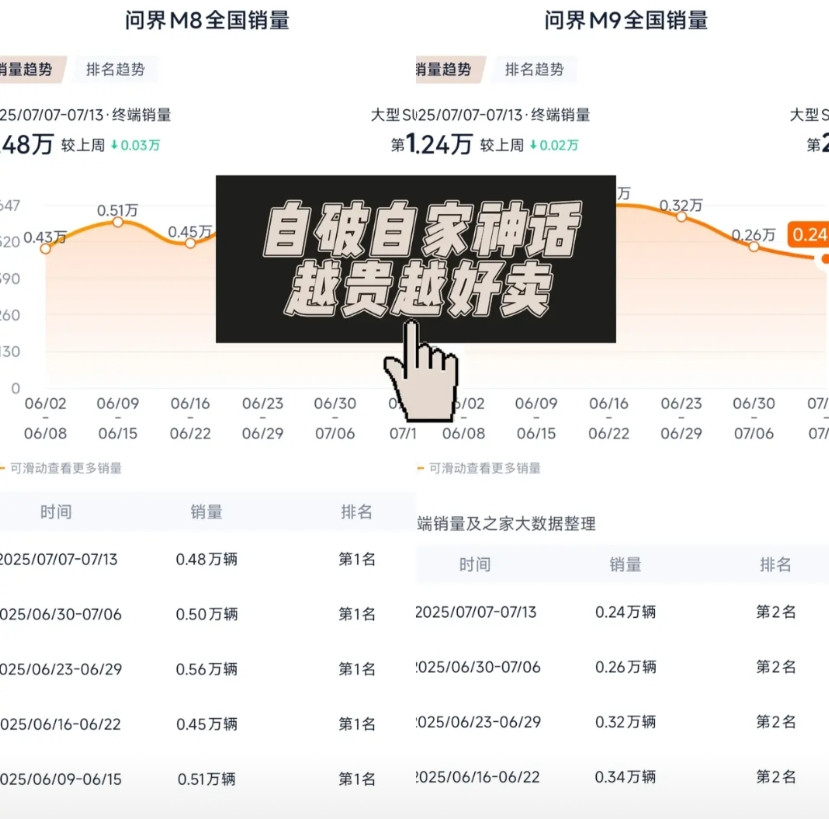
Task: Click the 排名 column header in M8 table
Action: pos(357,512)
